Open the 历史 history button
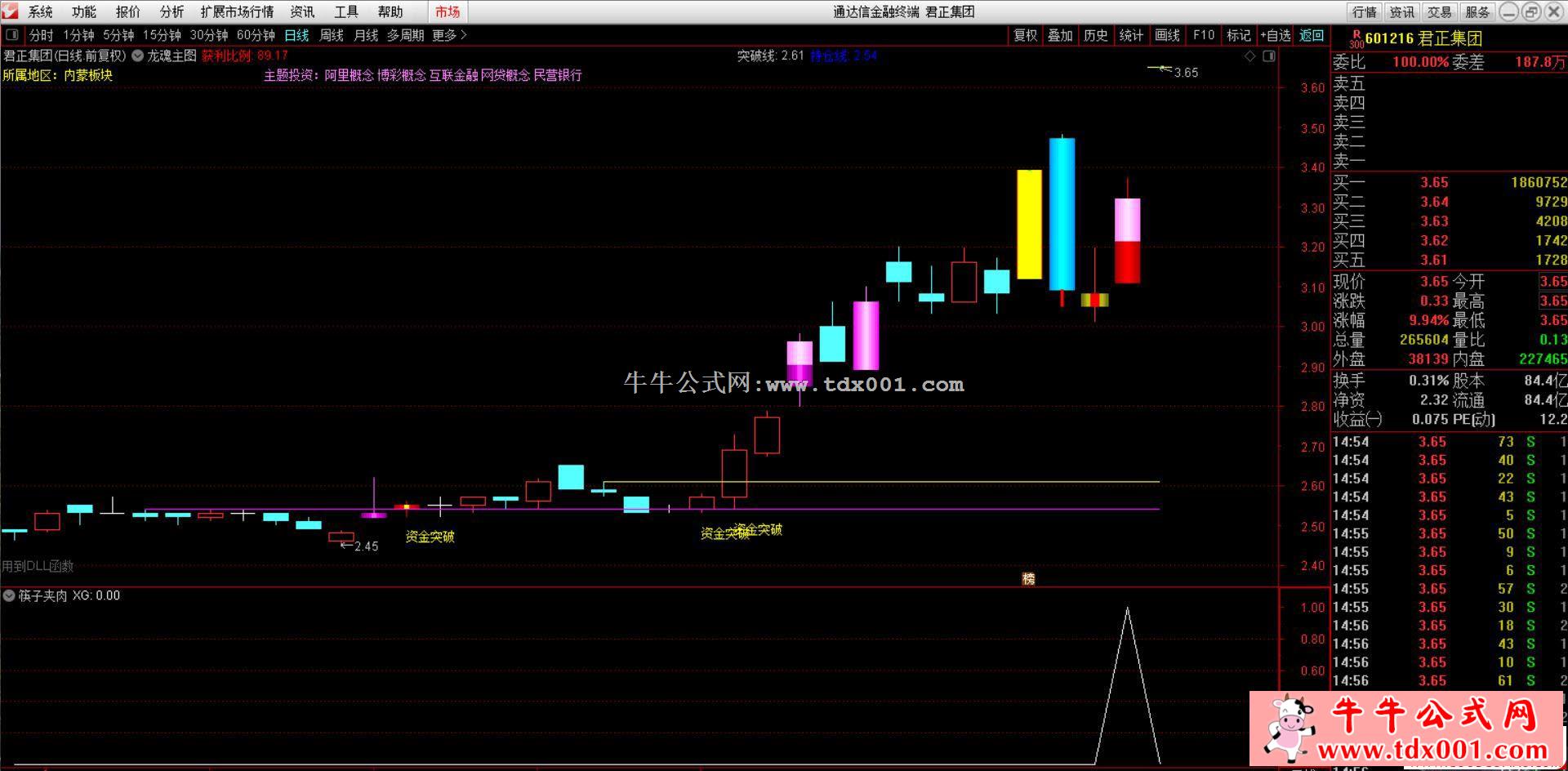The height and width of the screenshot is (771, 1568). coord(1096,35)
